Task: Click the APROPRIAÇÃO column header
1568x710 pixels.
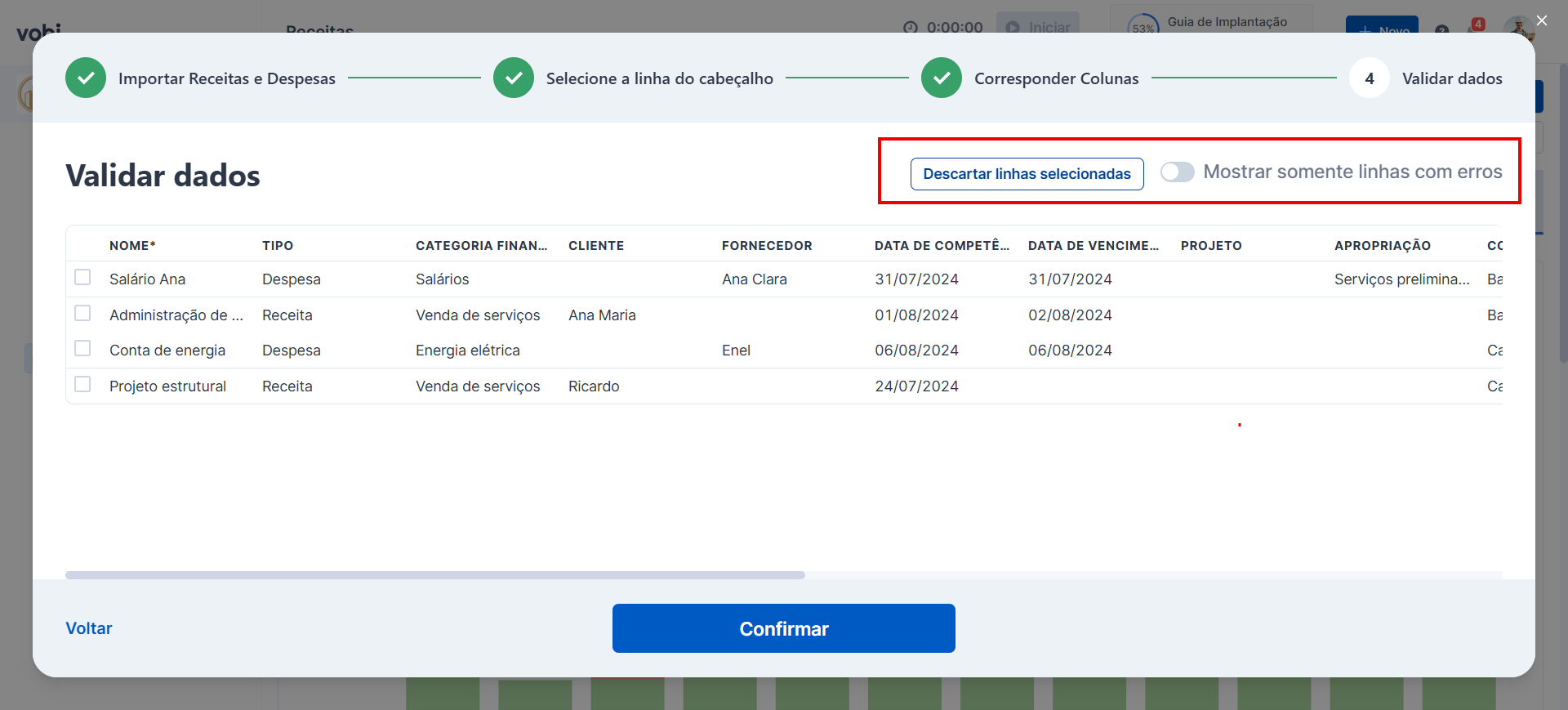Action: (x=1383, y=245)
